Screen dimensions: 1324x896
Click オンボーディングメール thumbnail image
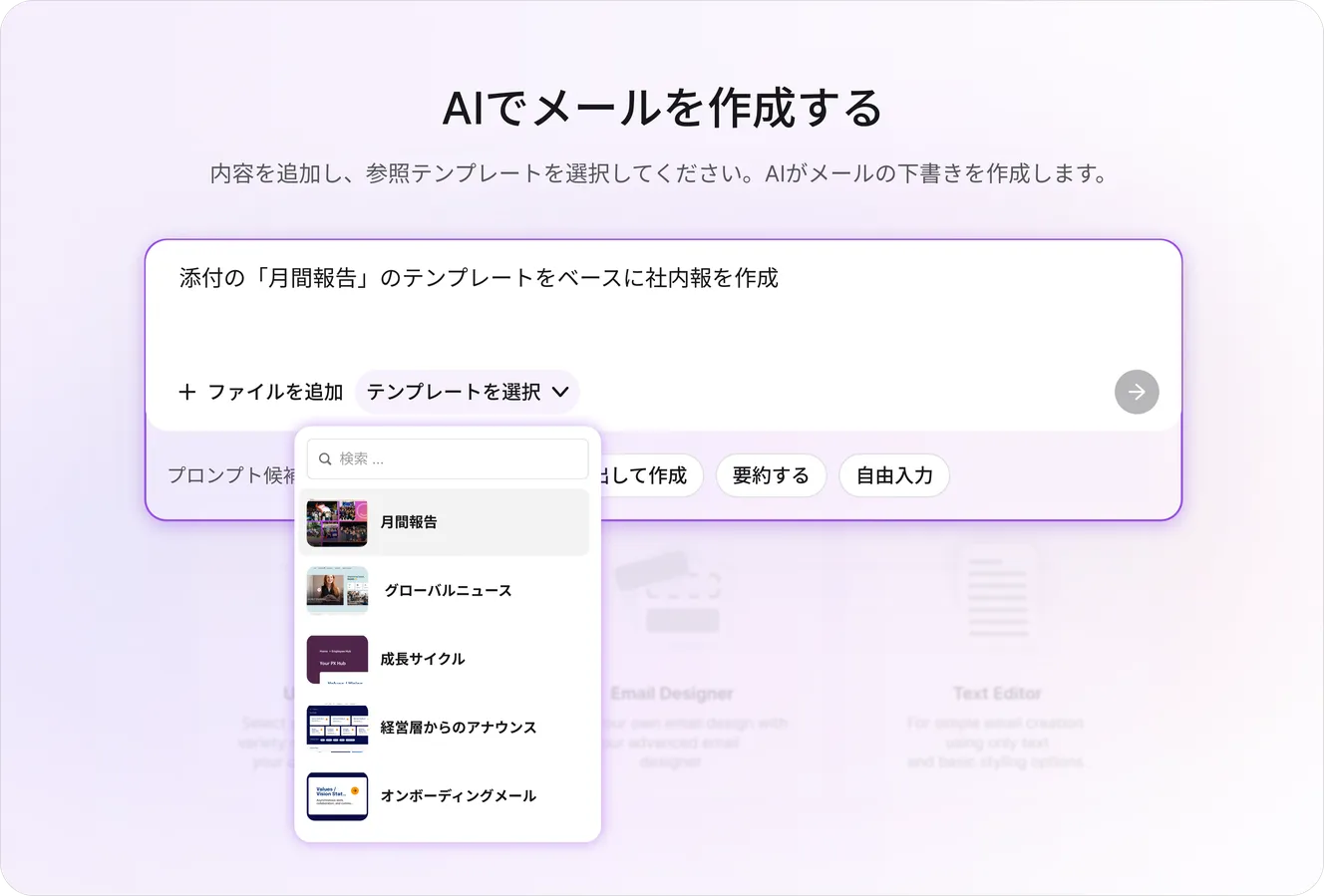tap(337, 795)
